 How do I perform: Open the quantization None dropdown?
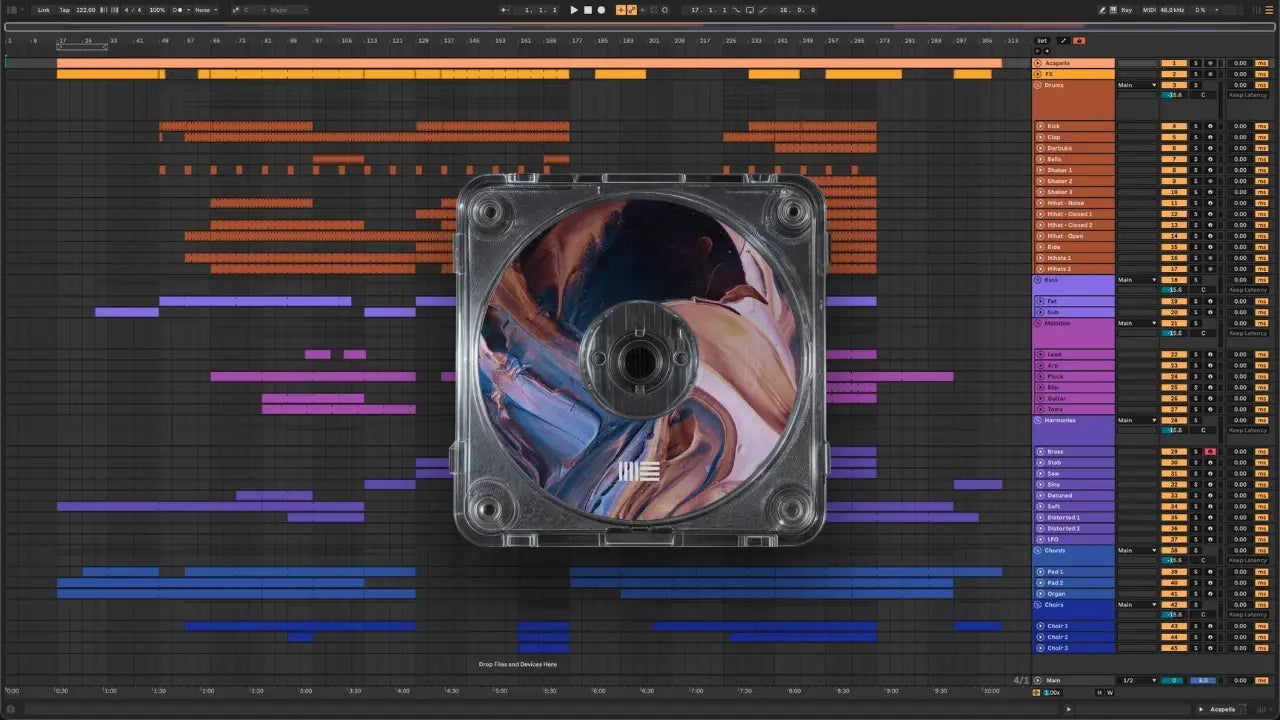point(205,10)
